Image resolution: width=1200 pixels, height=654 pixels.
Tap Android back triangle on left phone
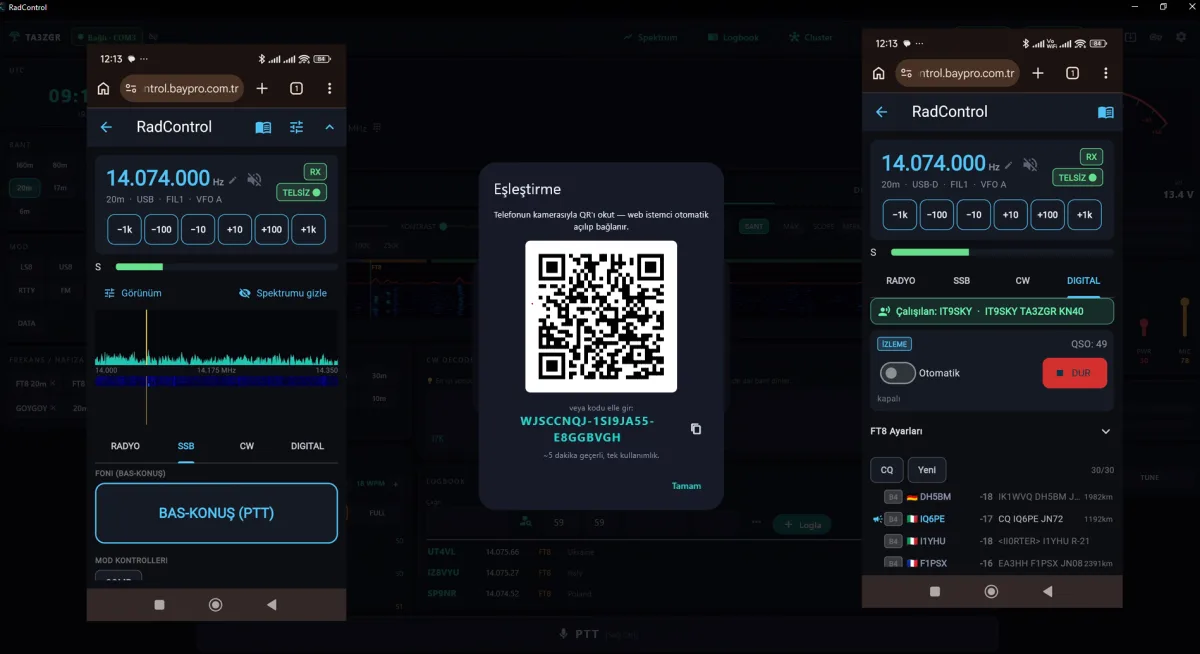point(271,605)
